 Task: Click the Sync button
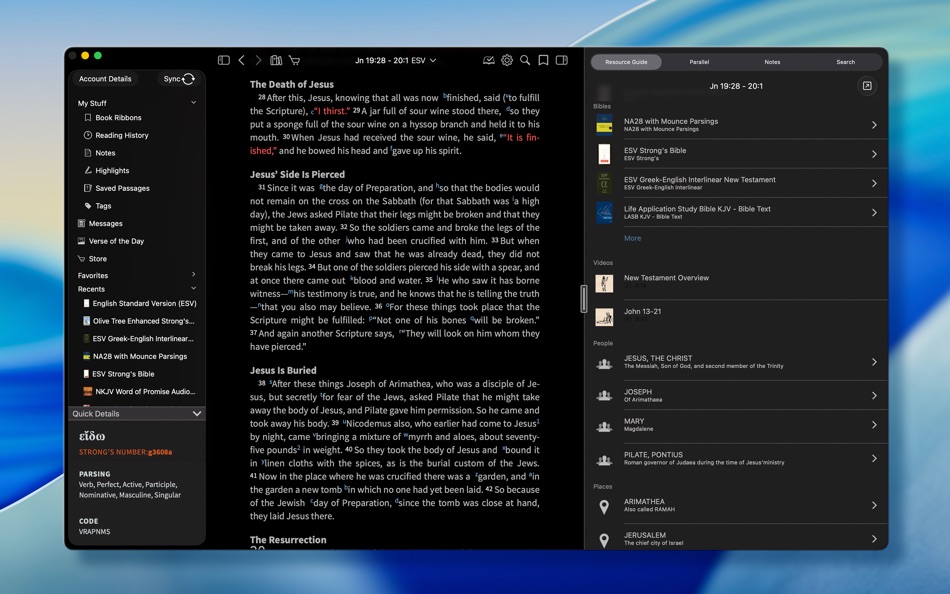pos(178,78)
